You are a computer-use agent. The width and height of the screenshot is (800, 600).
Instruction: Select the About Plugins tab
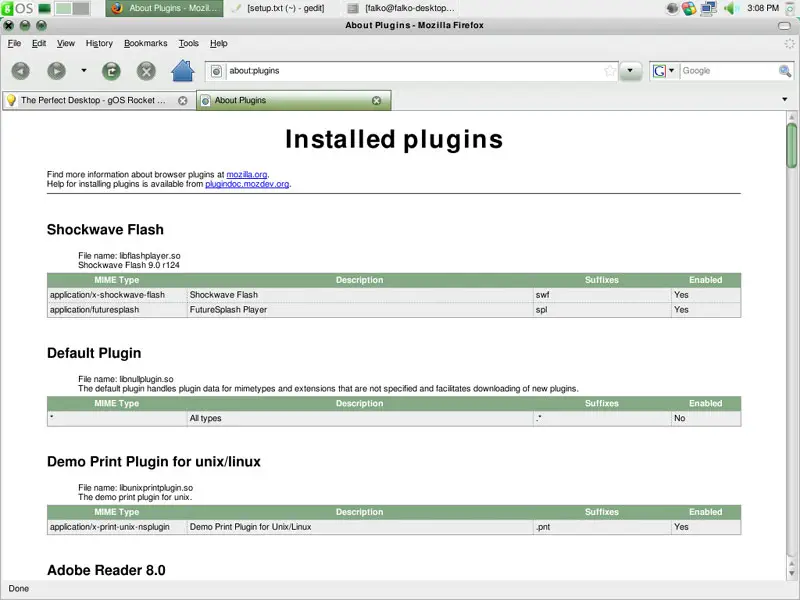[293, 101]
